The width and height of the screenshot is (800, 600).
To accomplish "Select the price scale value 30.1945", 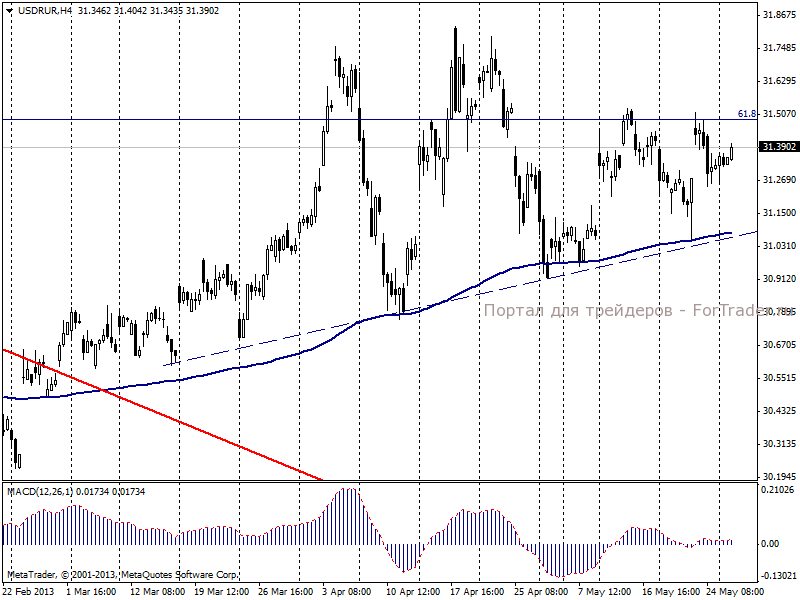I will [x=779, y=477].
